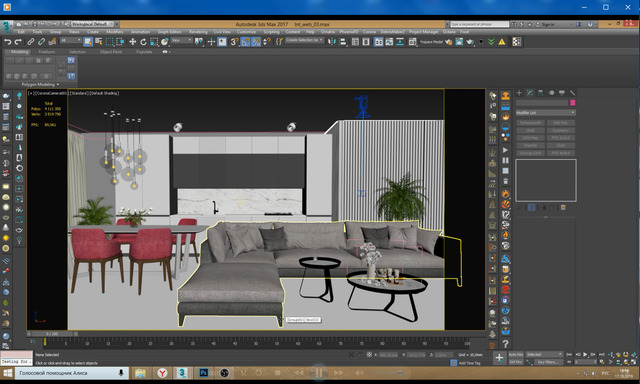This screenshot has width=640, height=384.
Task: Click the green double-chevron toolbar icon
Action: coord(491,42)
